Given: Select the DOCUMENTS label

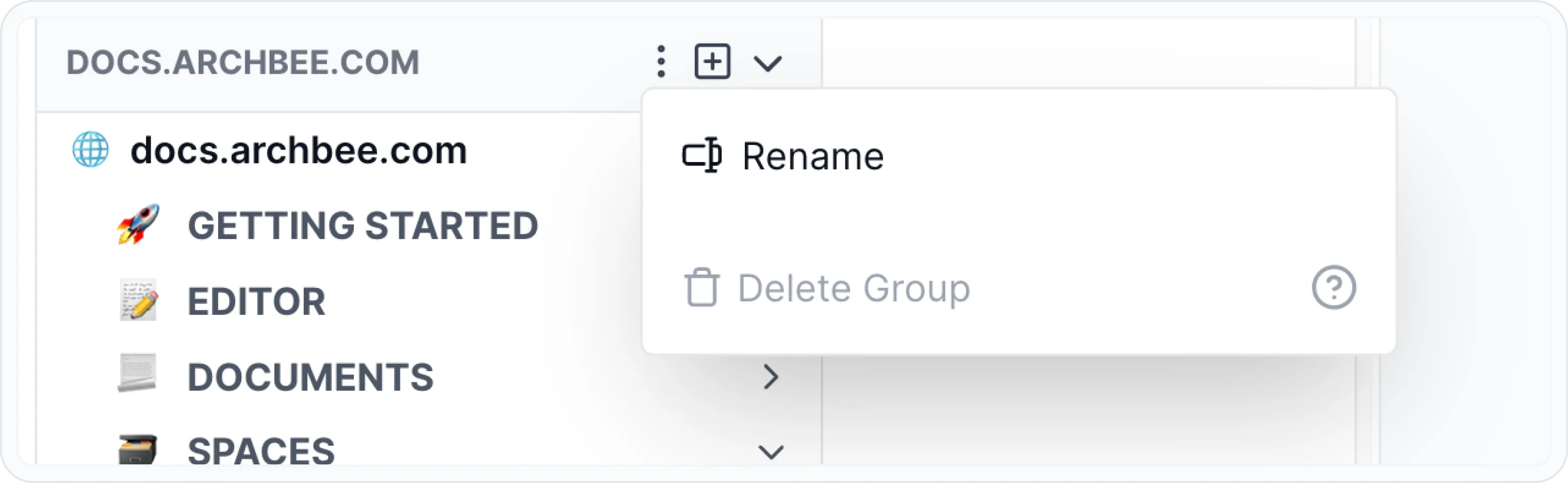Looking at the screenshot, I should click(311, 377).
